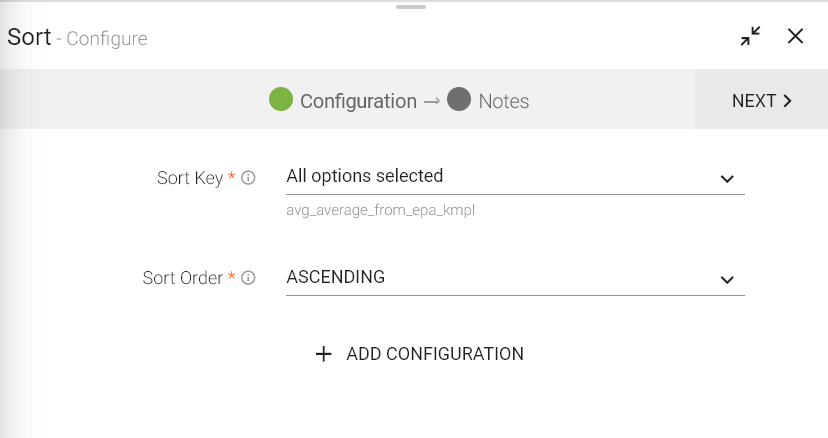Screen dimensions: 828x438
Task: Click the drag handle at panel top
Action: [x=412, y=7]
